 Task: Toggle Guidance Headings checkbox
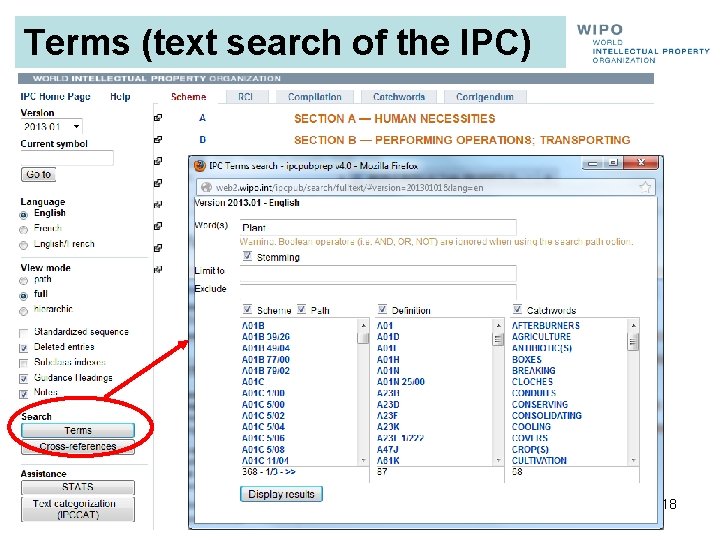coord(23,379)
